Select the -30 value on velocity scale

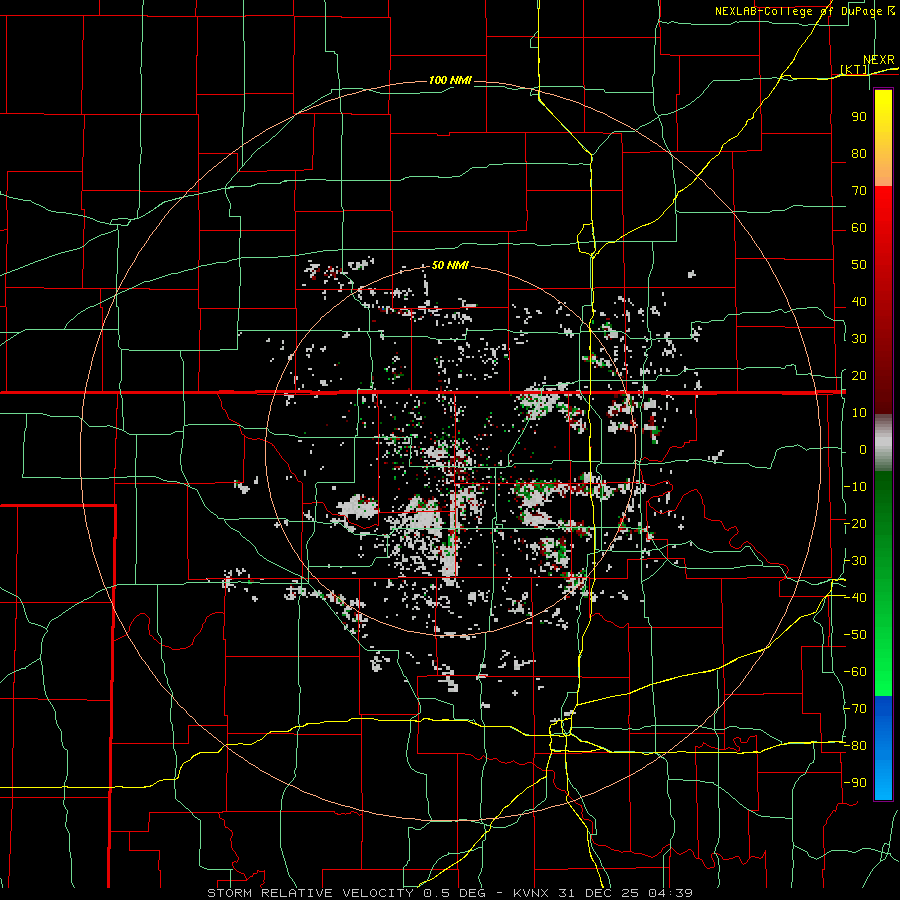tap(855, 561)
